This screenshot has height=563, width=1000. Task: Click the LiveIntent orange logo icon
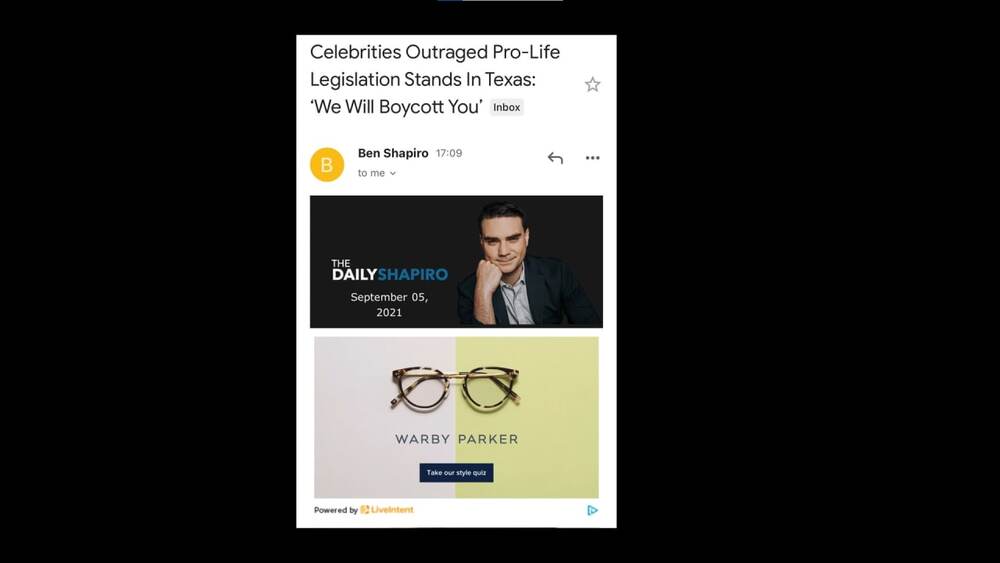pyautogui.click(x=365, y=509)
